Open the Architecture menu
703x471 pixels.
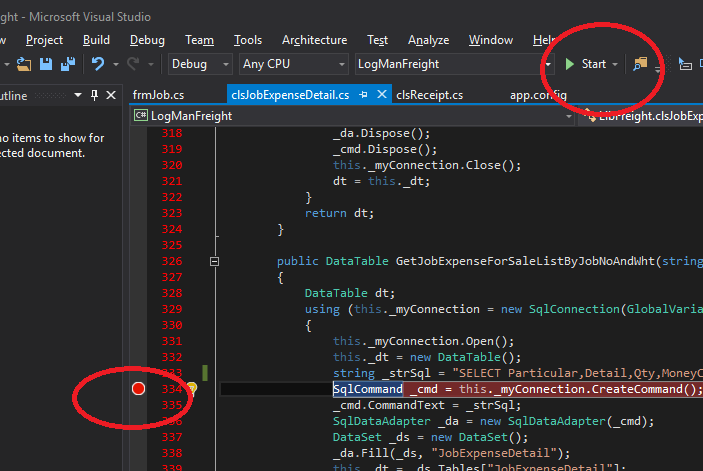click(x=314, y=40)
